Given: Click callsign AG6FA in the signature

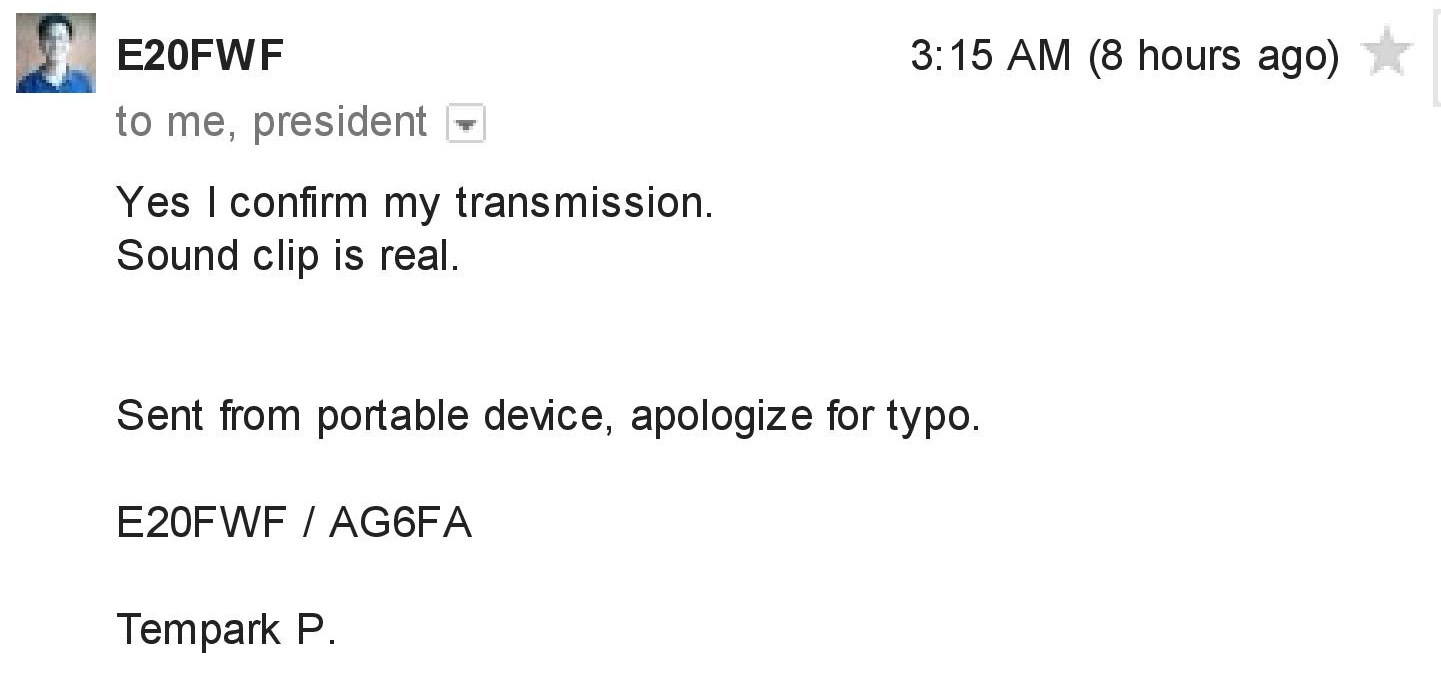Looking at the screenshot, I should pos(399,523).
